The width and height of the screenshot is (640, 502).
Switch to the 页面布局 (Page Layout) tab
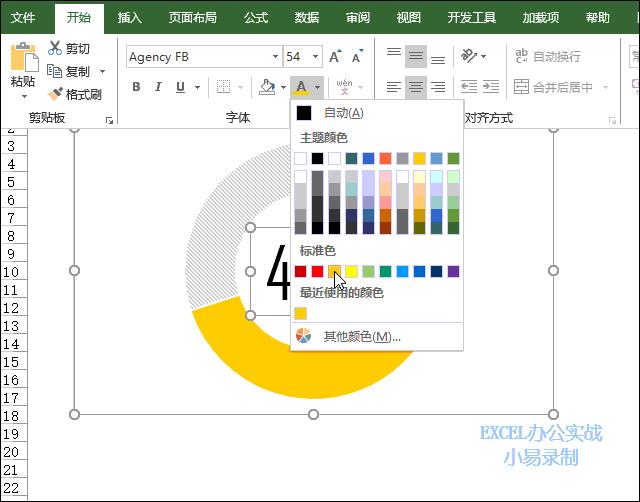tap(193, 17)
